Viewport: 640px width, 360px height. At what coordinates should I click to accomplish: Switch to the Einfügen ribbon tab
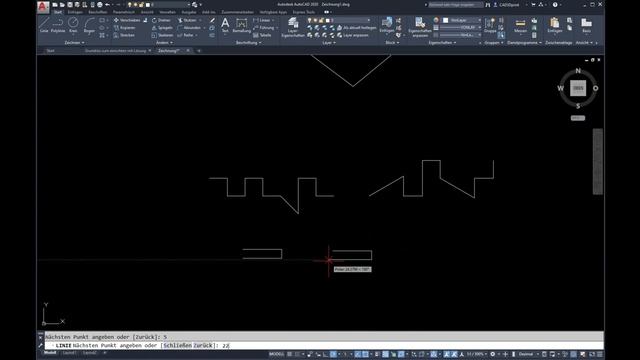point(75,12)
